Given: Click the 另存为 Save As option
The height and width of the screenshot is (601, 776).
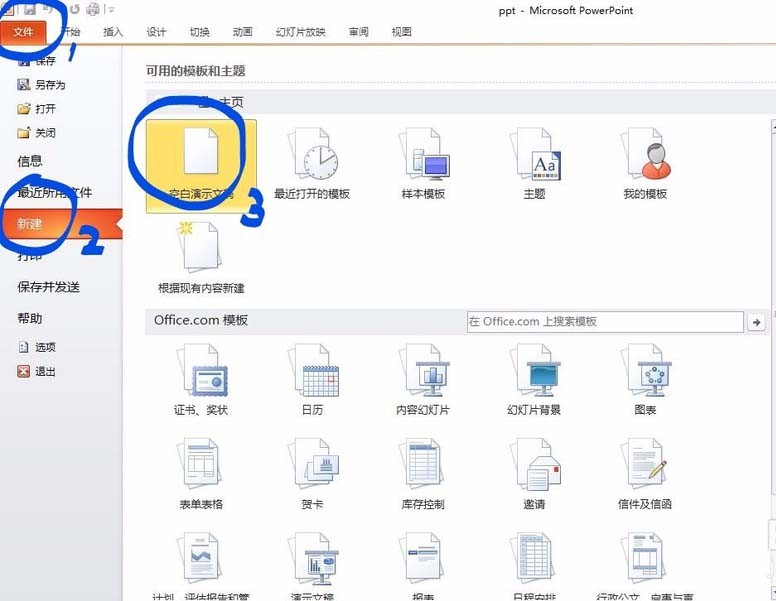Looking at the screenshot, I should click(42, 85).
